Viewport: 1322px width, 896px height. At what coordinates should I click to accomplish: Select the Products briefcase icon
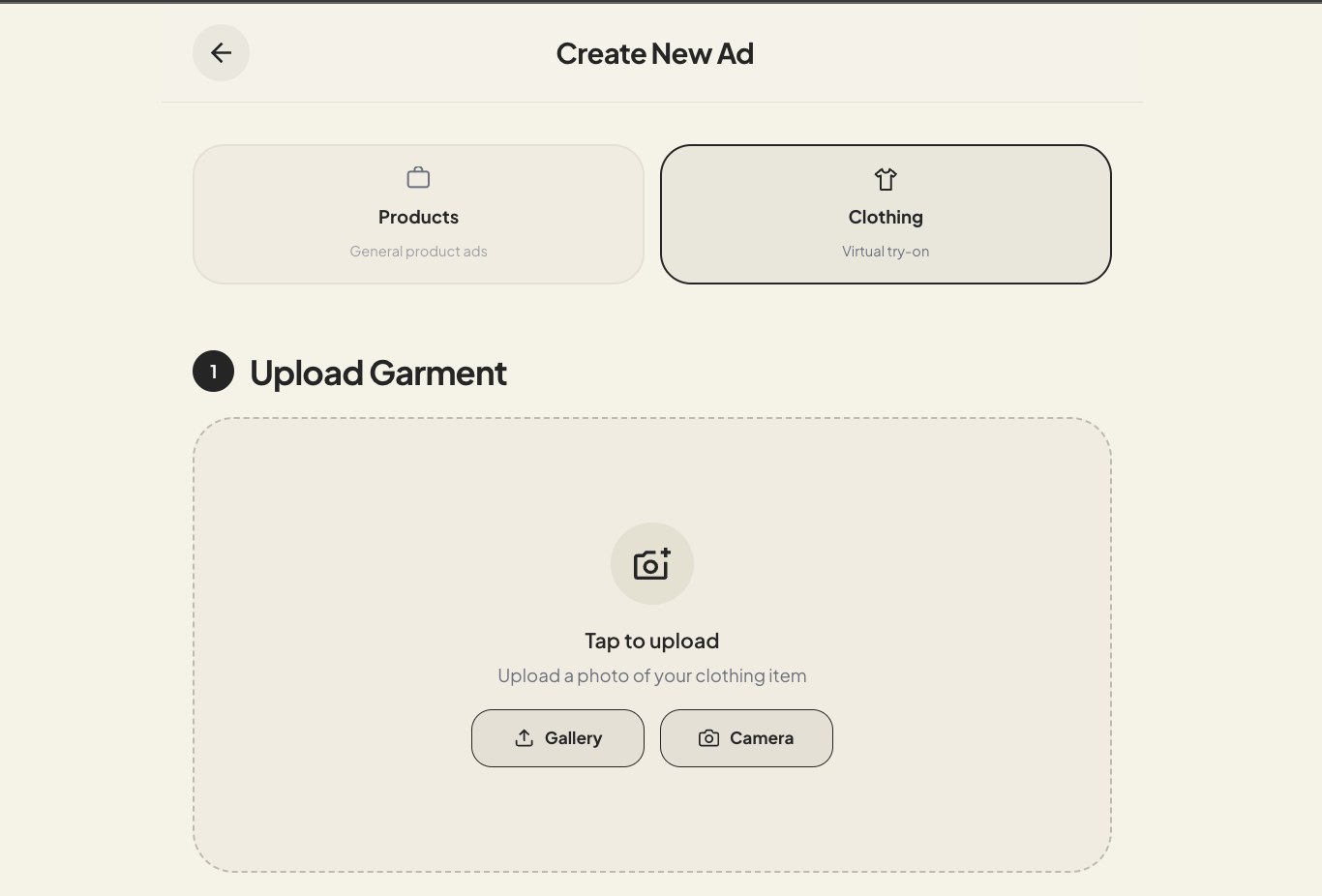click(x=418, y=178)
